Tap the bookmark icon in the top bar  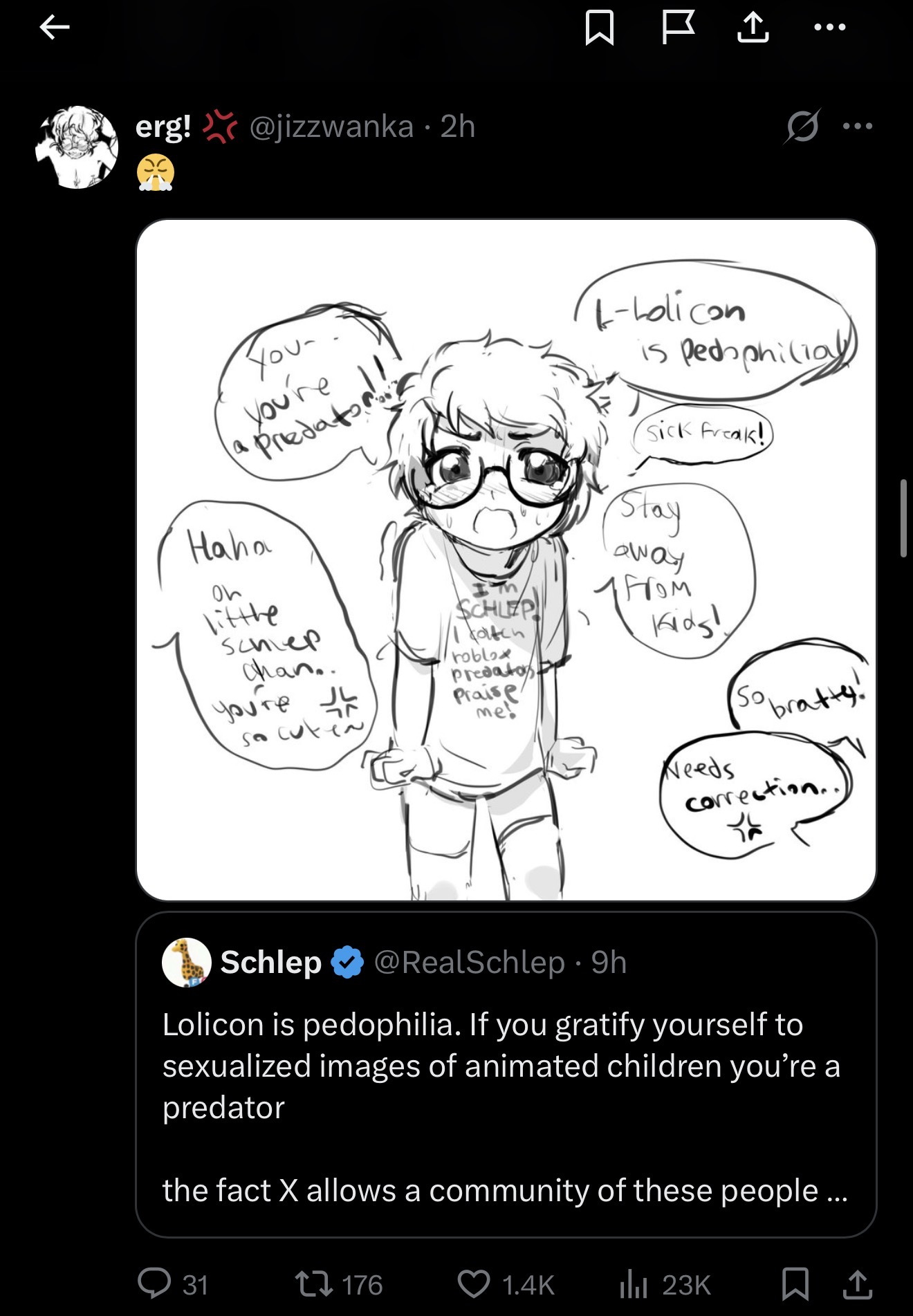pyautogui.click(x=599, y=29)
